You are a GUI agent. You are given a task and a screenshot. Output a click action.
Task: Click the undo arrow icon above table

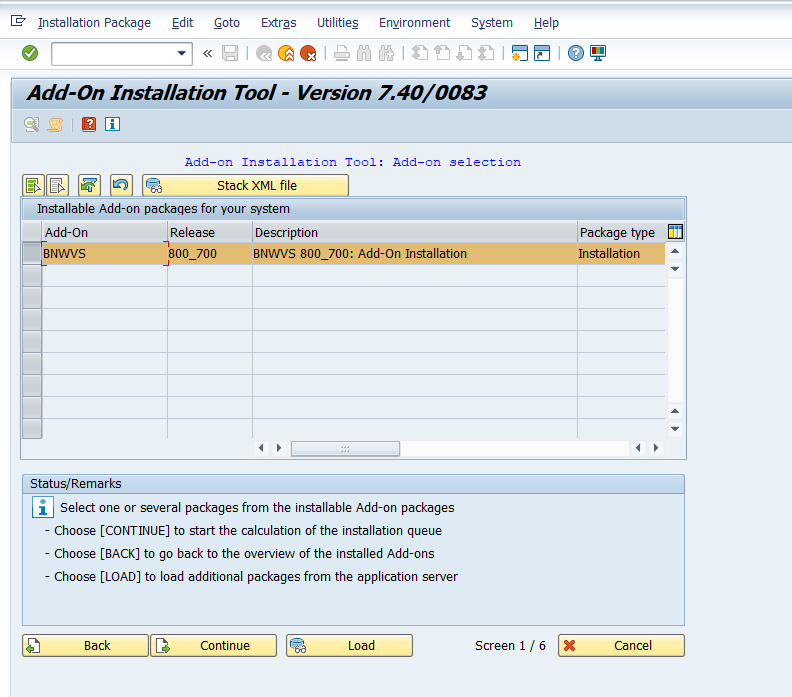click(121, 185)
